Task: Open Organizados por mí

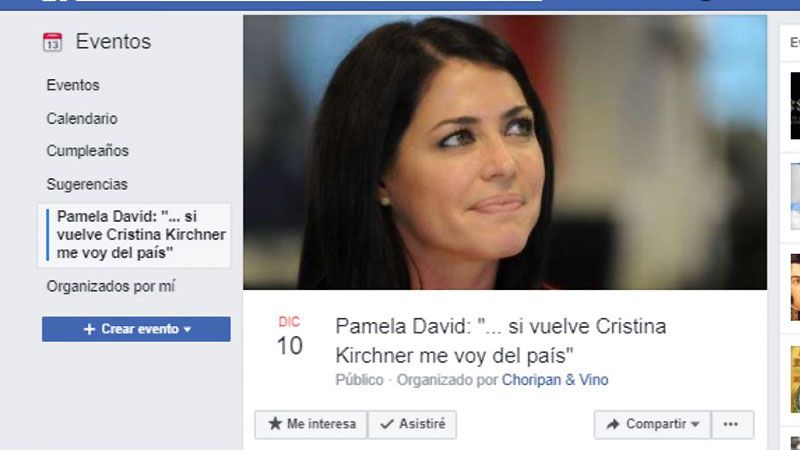Action: tap(111, 286)
